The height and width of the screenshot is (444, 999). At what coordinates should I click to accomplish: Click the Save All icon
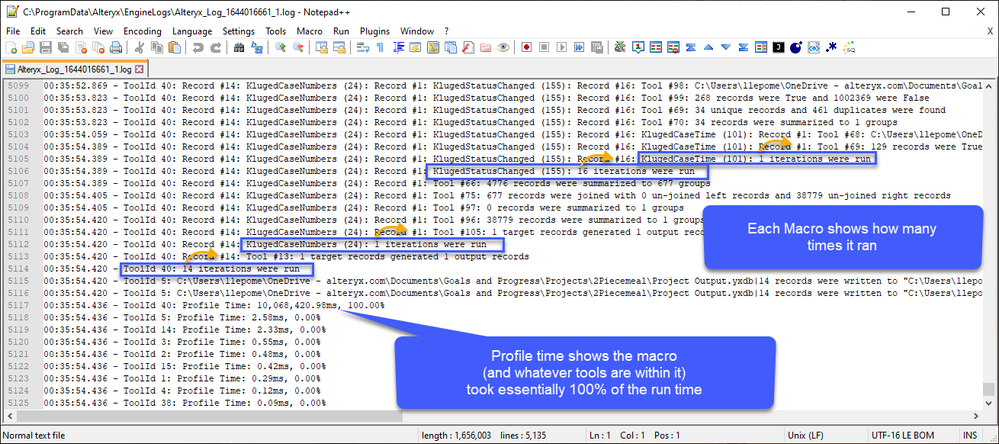pos(63,47)
